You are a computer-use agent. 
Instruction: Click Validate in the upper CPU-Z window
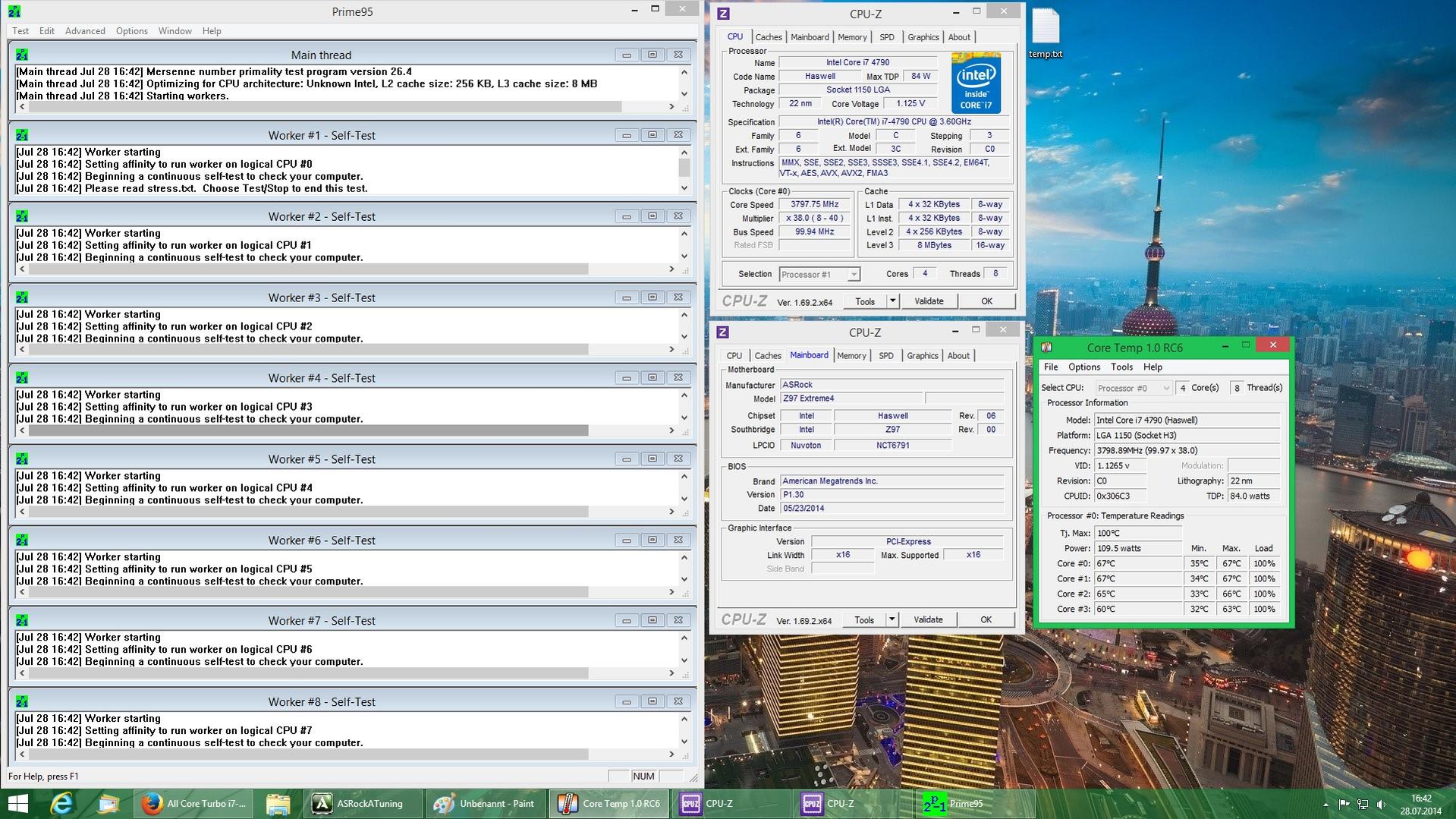click(929, 301)
